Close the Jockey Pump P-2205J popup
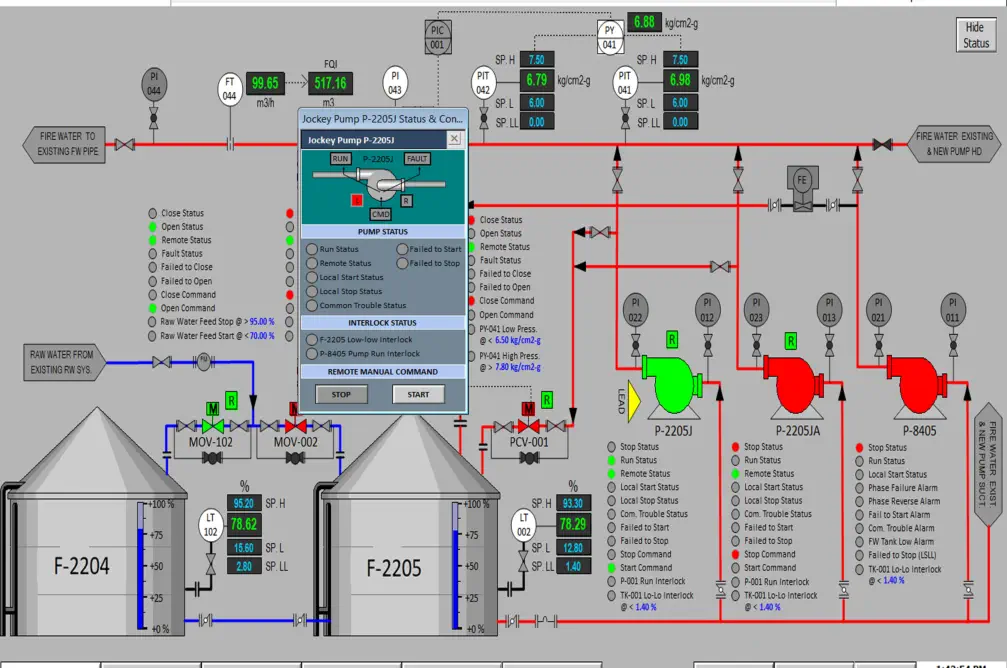Screen dimensions: 1007x668 click(453, 140)
